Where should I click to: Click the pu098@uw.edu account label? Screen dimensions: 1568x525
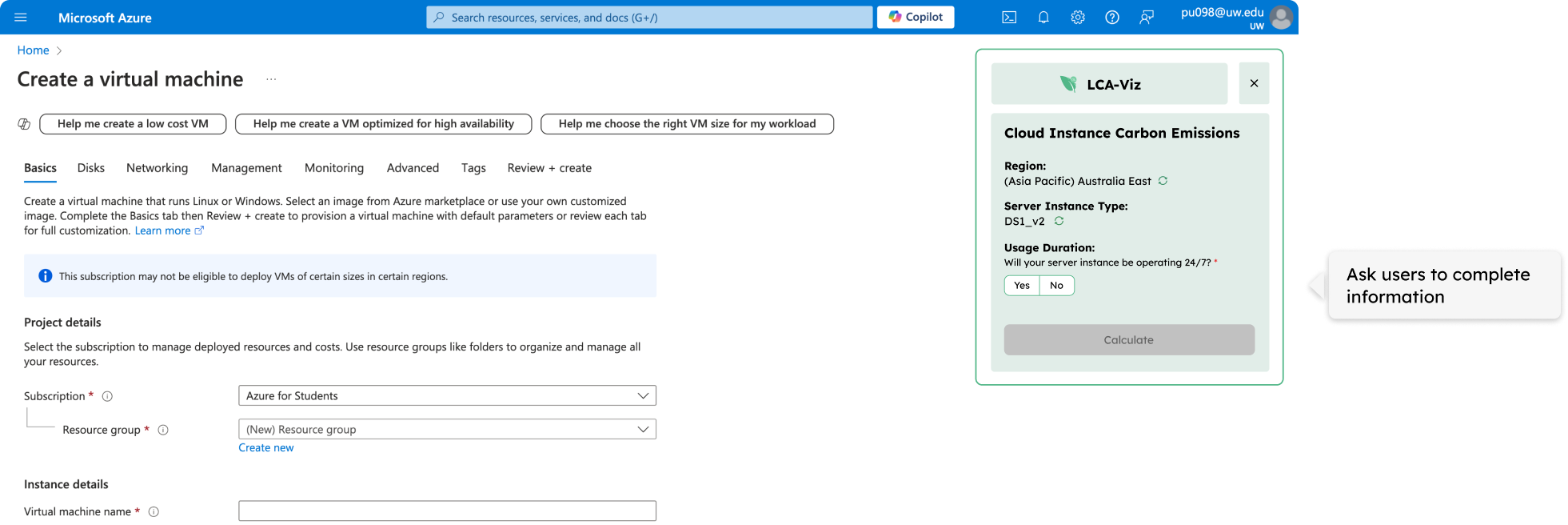click(1222, 12)
